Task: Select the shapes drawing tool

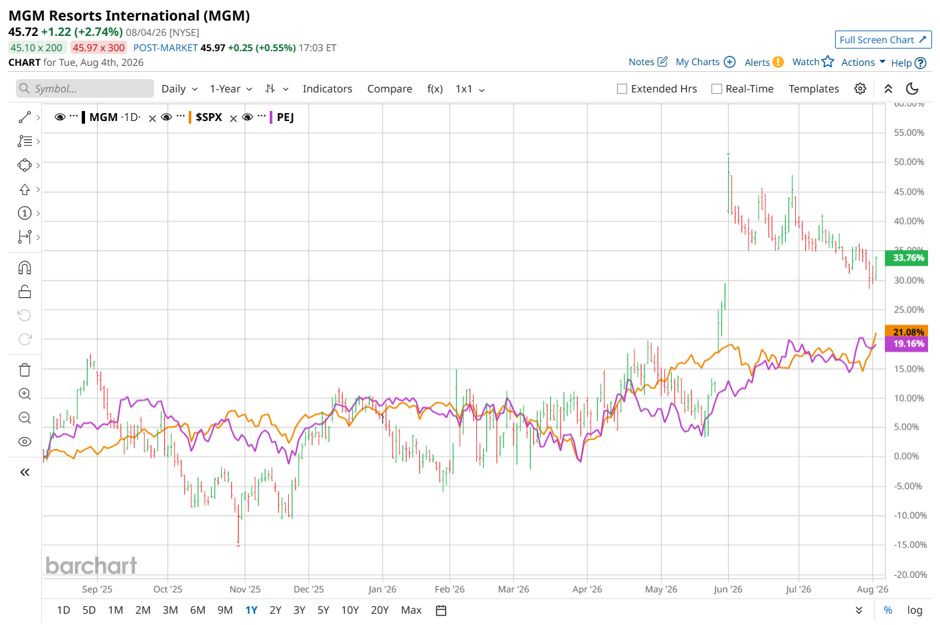Action: point(25,165)
